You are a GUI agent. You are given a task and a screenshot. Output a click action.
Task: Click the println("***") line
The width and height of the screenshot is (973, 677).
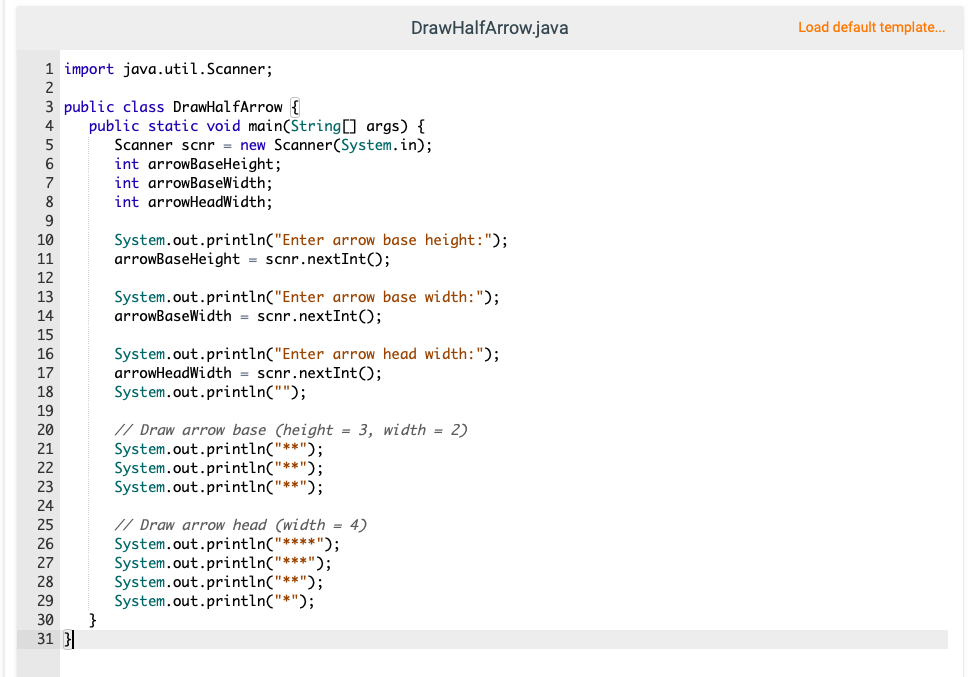tap(223, 563)
